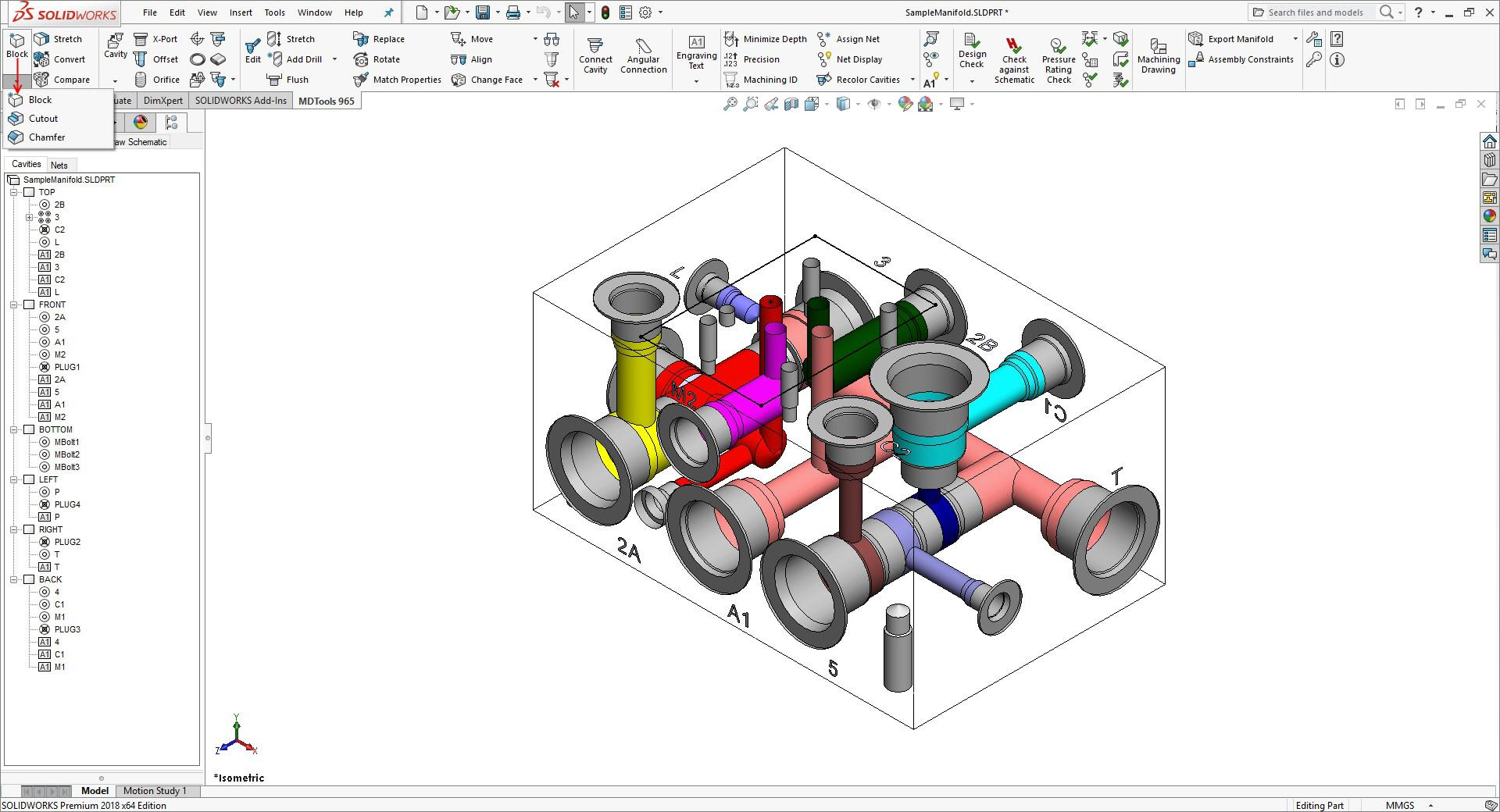Launch the Pressure Rating Check
Image resolution: width=1500 pixels, height=812 pixels.
click(x=1059, y=59)
